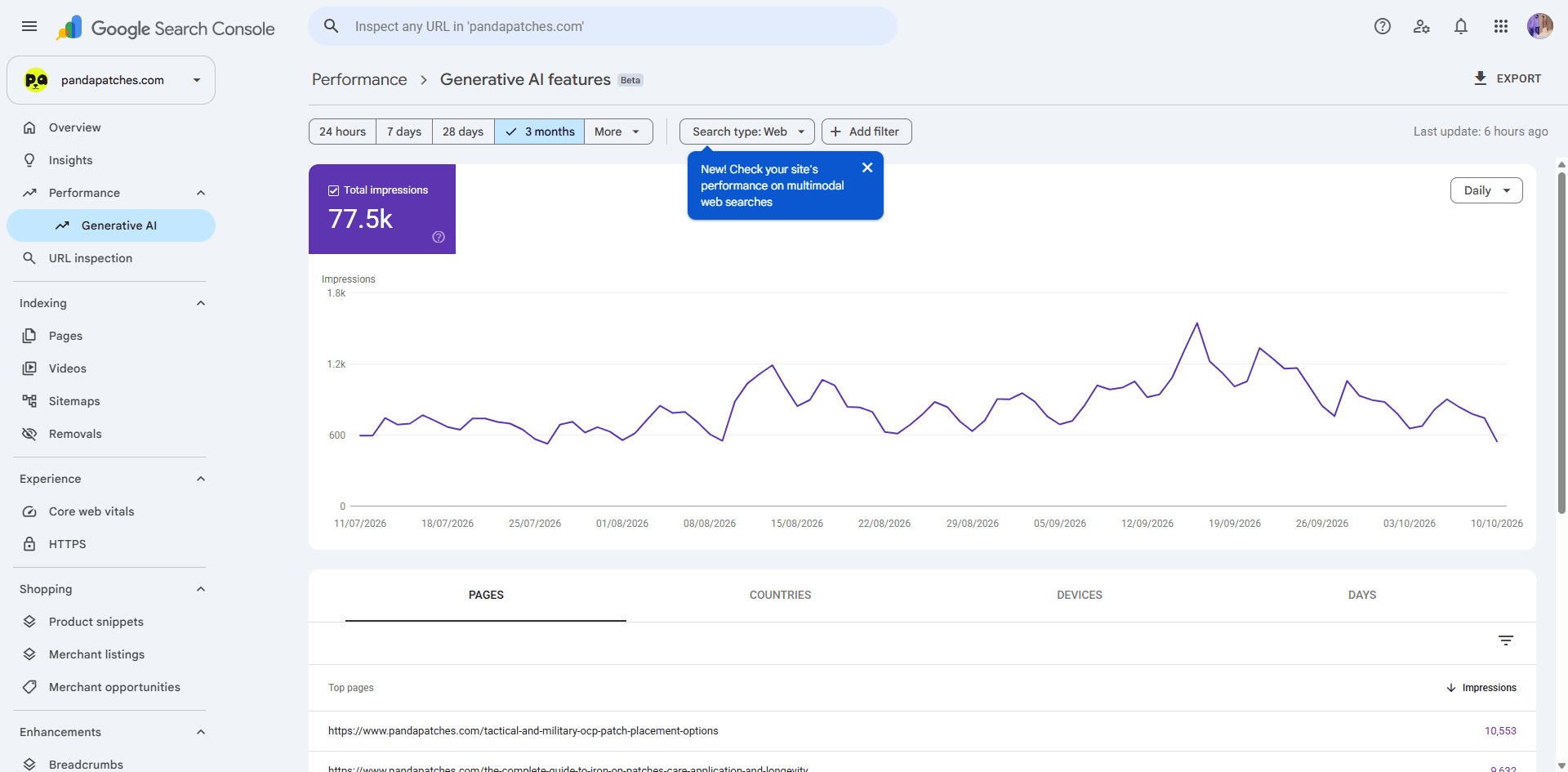Select the 3 months date range
The image size is (1568, 772).
coord(539,132)
